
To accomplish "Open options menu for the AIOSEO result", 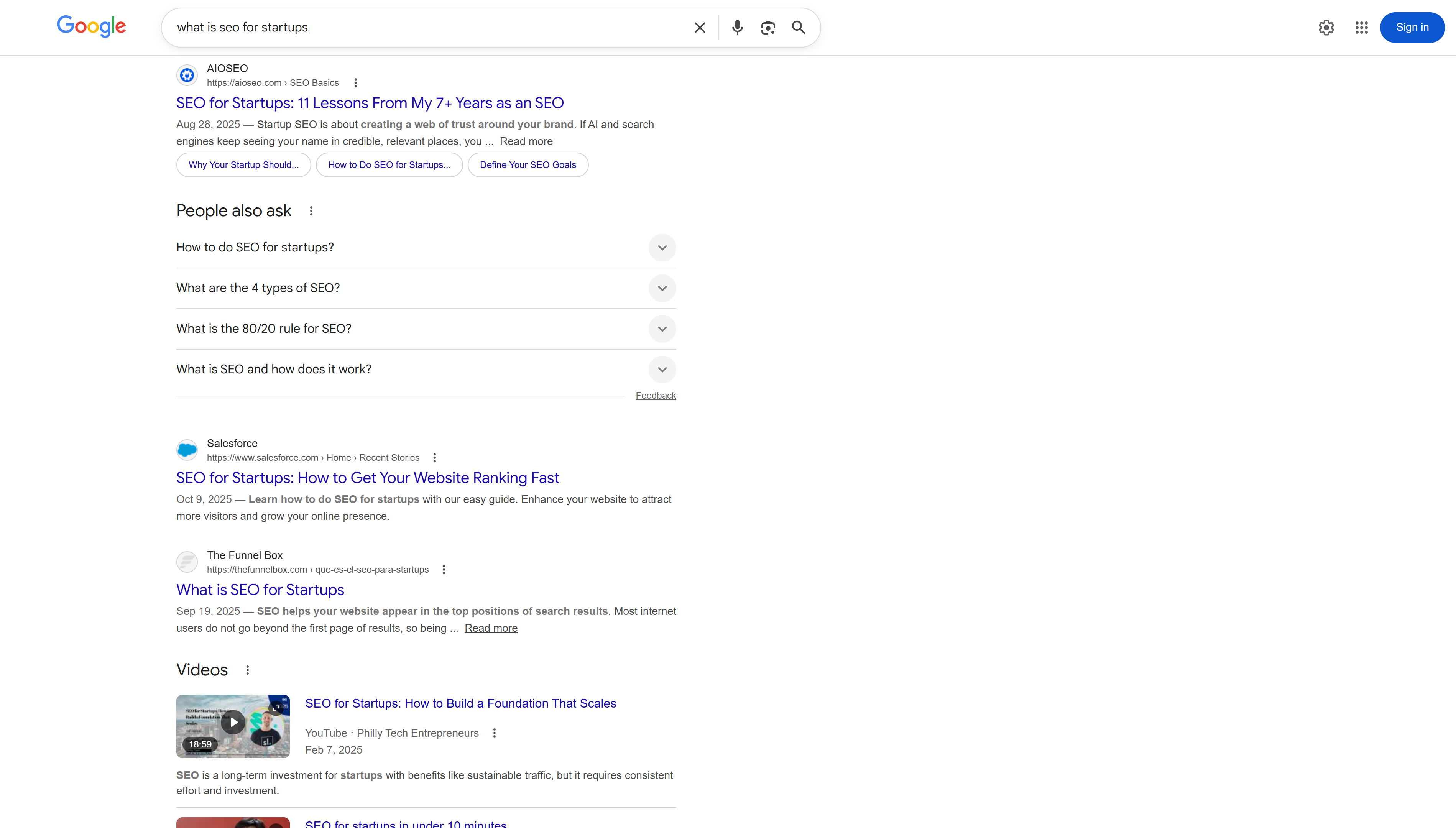I will pos(355,82).
